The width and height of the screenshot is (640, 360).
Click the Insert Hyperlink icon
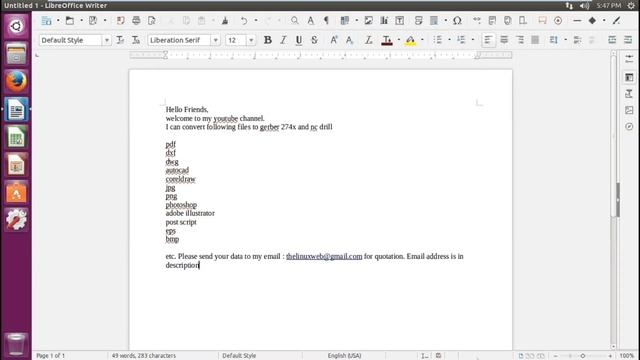[x=476, y=20]
